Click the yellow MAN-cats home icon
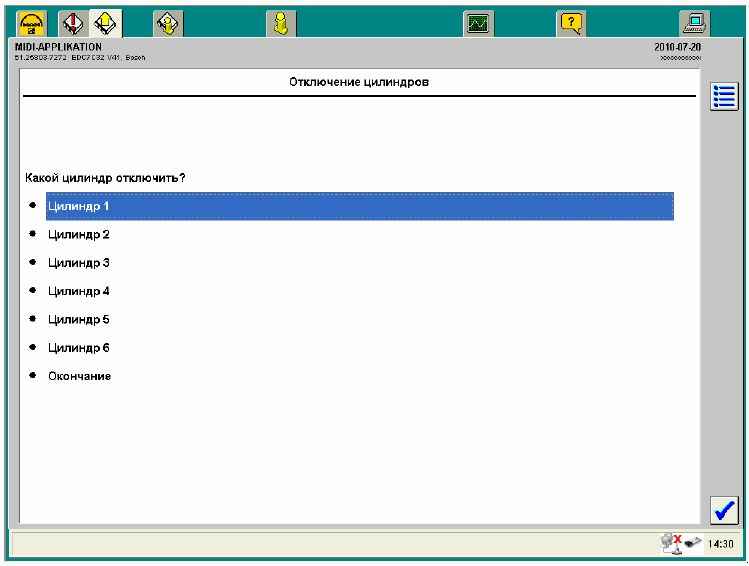The width and height of the screenshot is (749, 566). (31, 21)
